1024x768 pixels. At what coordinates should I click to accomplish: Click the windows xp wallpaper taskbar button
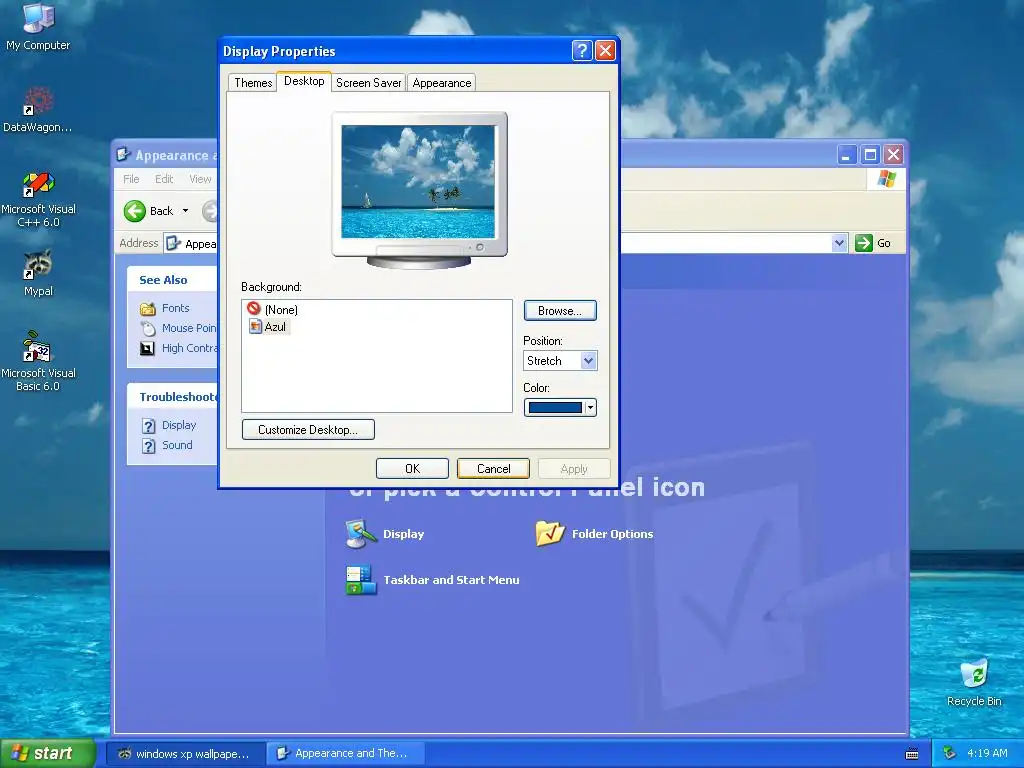pyautogui.click(x=185, y=754)
